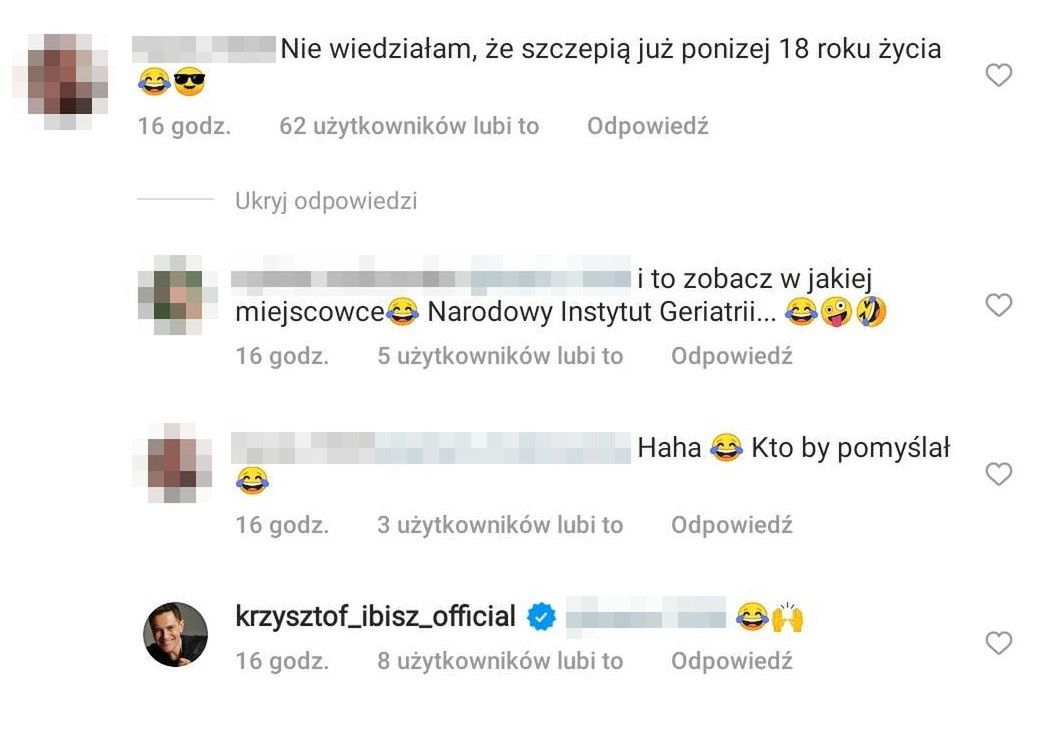Like the Narodowy Instytut Geriatrii reply
The image size is (1049, 733).
[x=998, y=305]
